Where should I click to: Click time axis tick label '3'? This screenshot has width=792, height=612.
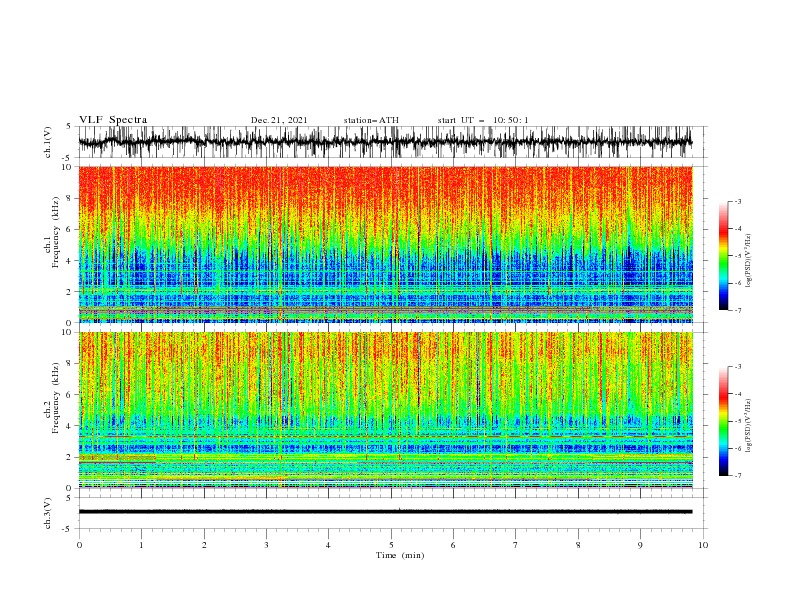[x=266, y=545]
